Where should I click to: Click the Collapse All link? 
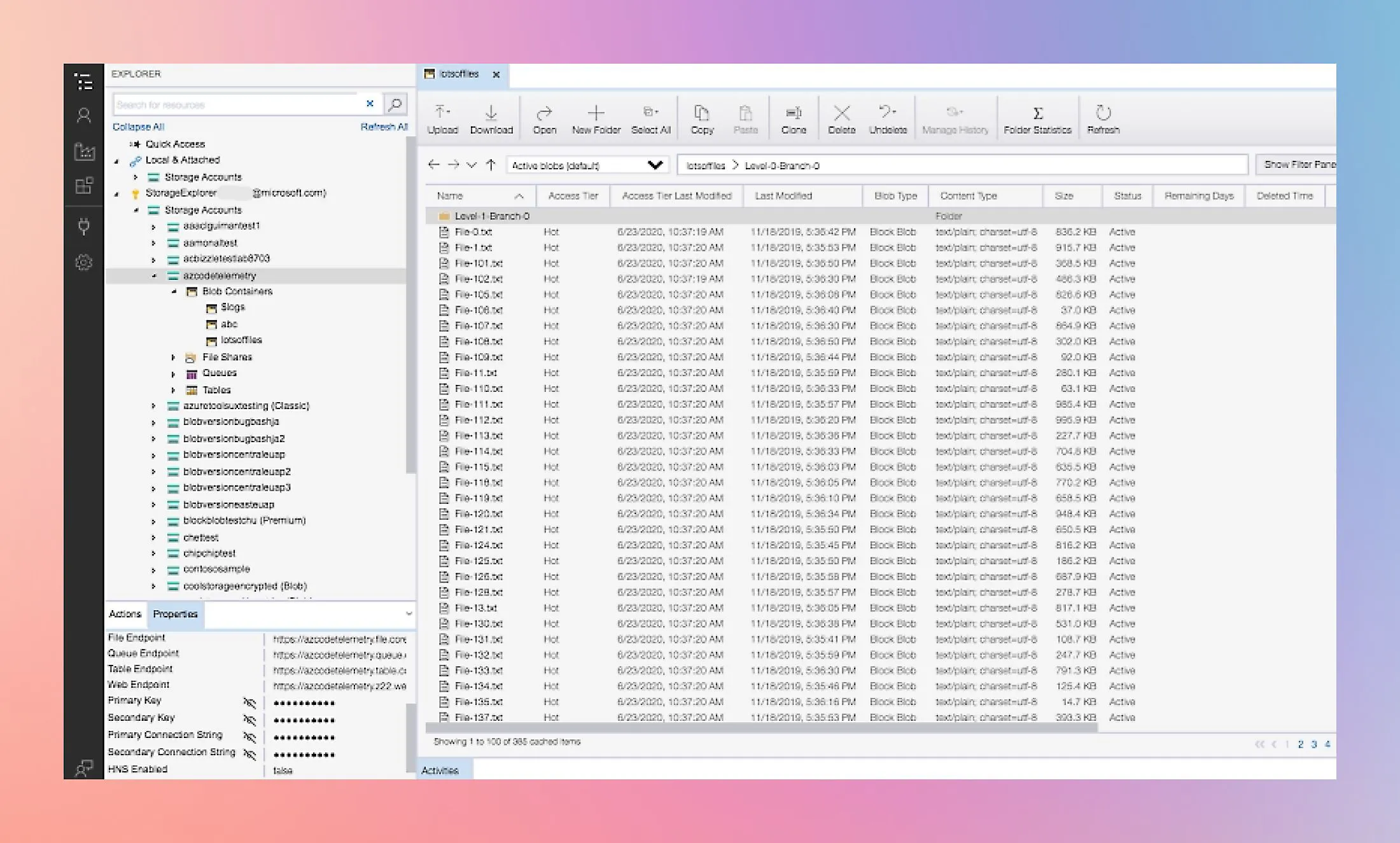pos(138,127)
